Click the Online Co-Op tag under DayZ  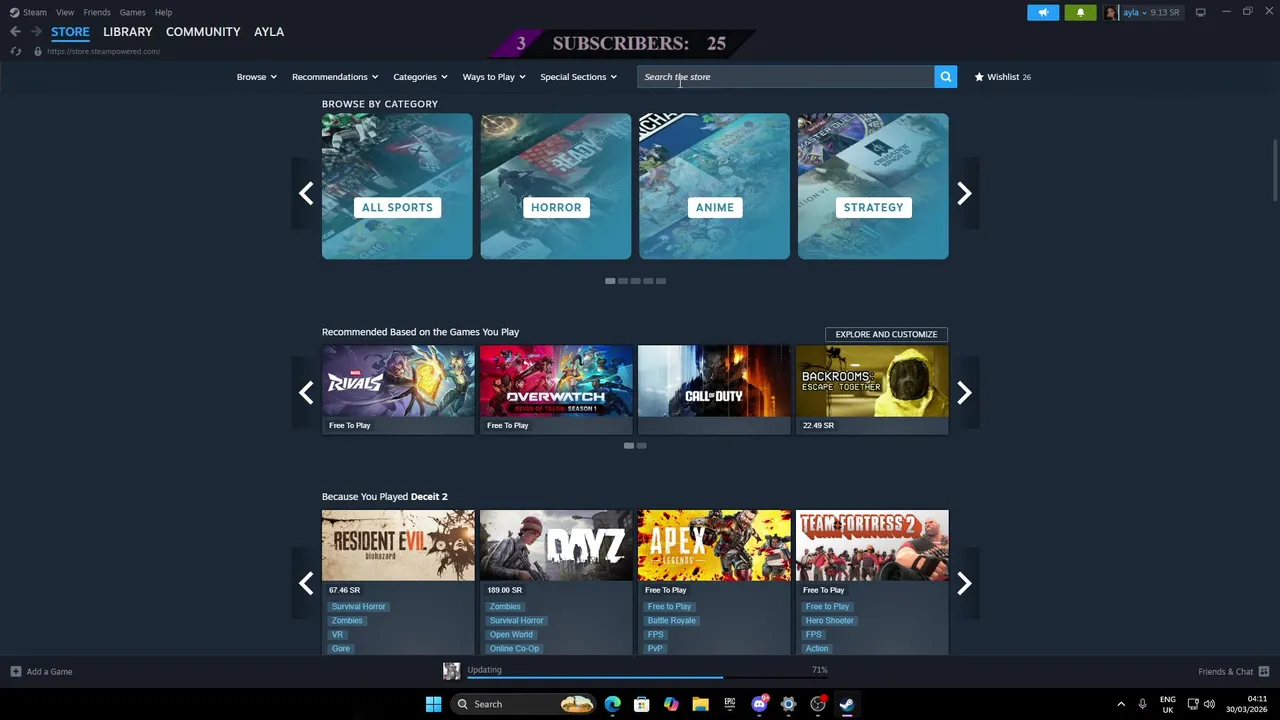(x=514, y=649)
